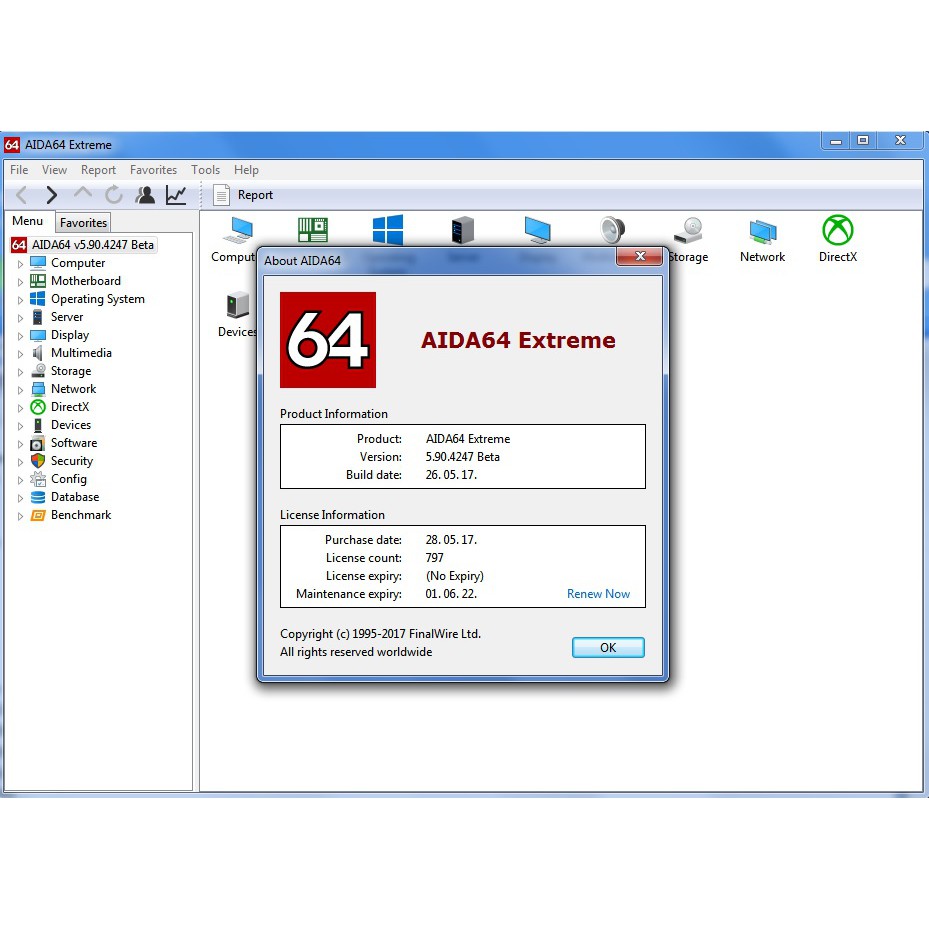This screenshot has height=929, width=929.
Task: Open the Operating System category icon
Action: click(387, 228)
